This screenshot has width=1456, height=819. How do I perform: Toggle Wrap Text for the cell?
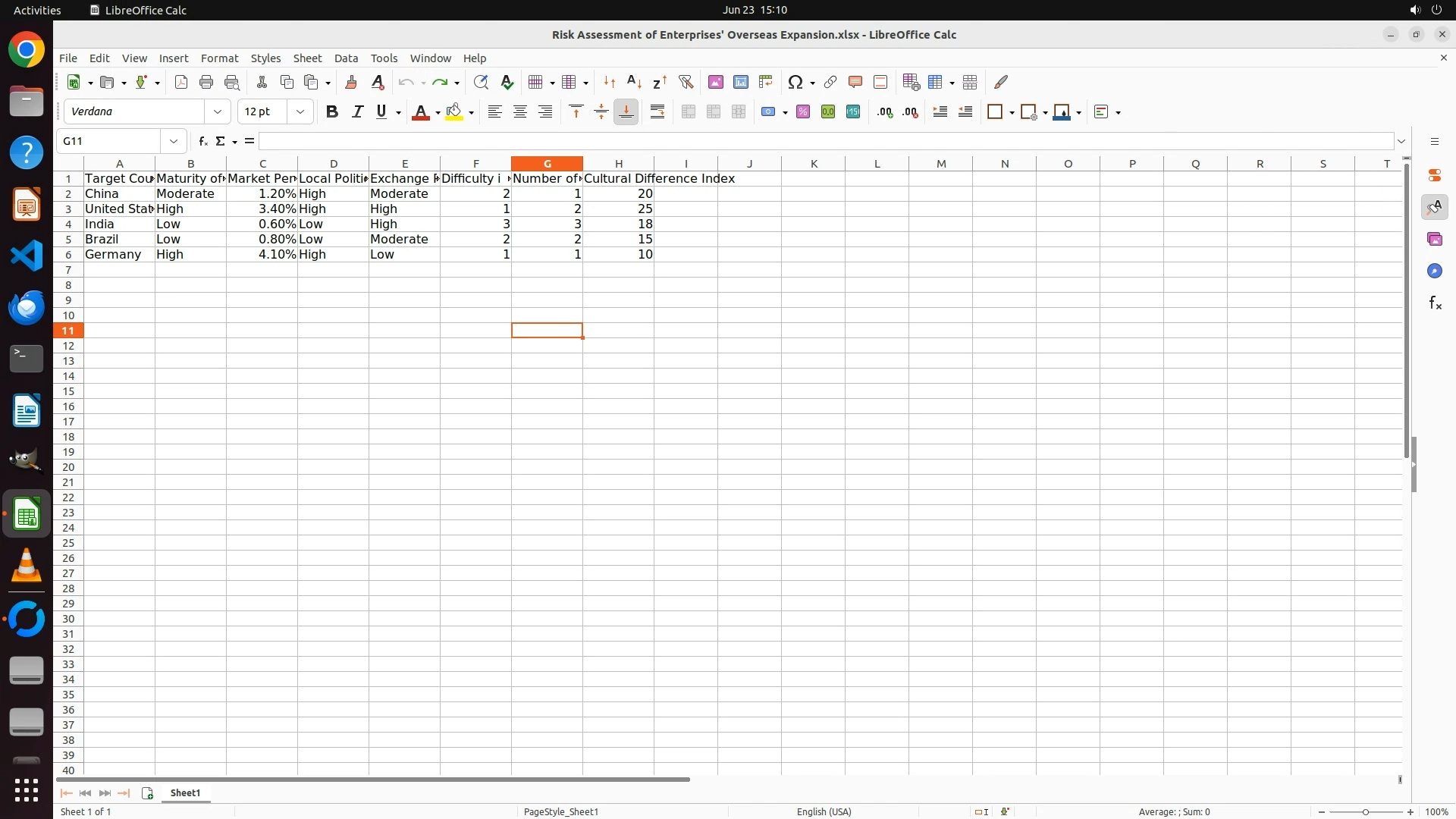(657, 112)
